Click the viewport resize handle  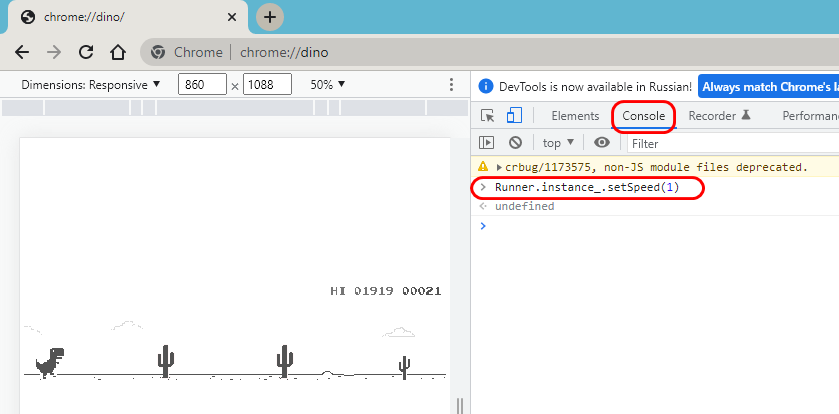click(460, 405)
